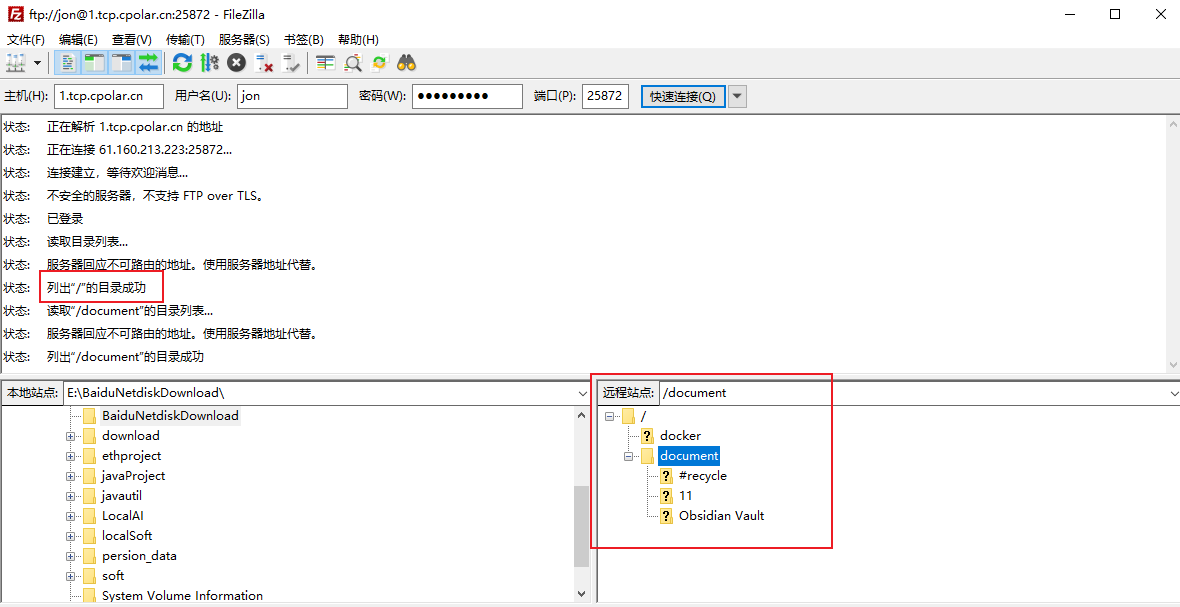The image size is (1180, 607).
Task: Click the FileZilla icon in title bar
Action: (14, 14)
